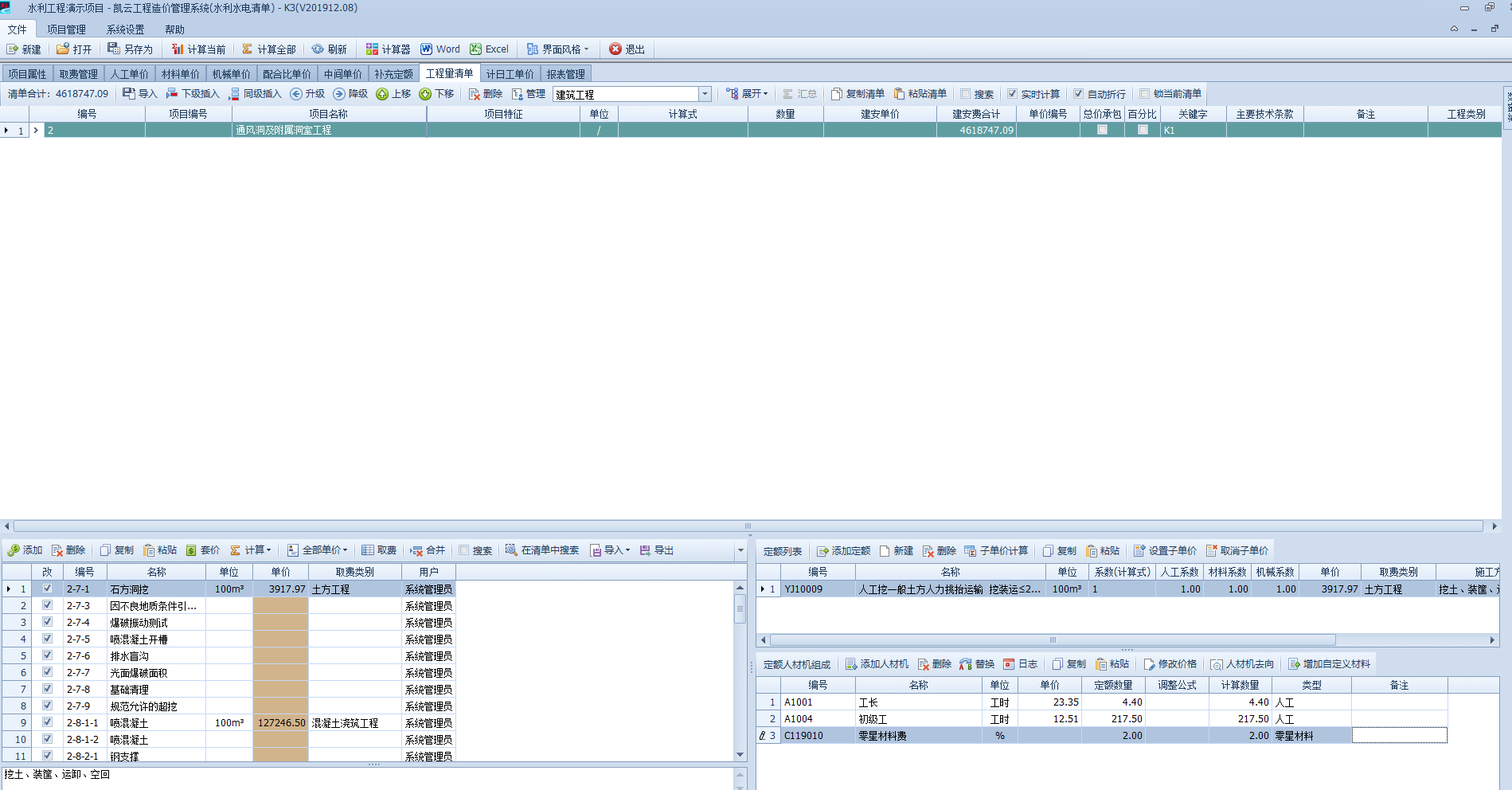Click 在清单中搜索 search icon
Viewport: 1512px width, 790px height.
coord(511,550)
